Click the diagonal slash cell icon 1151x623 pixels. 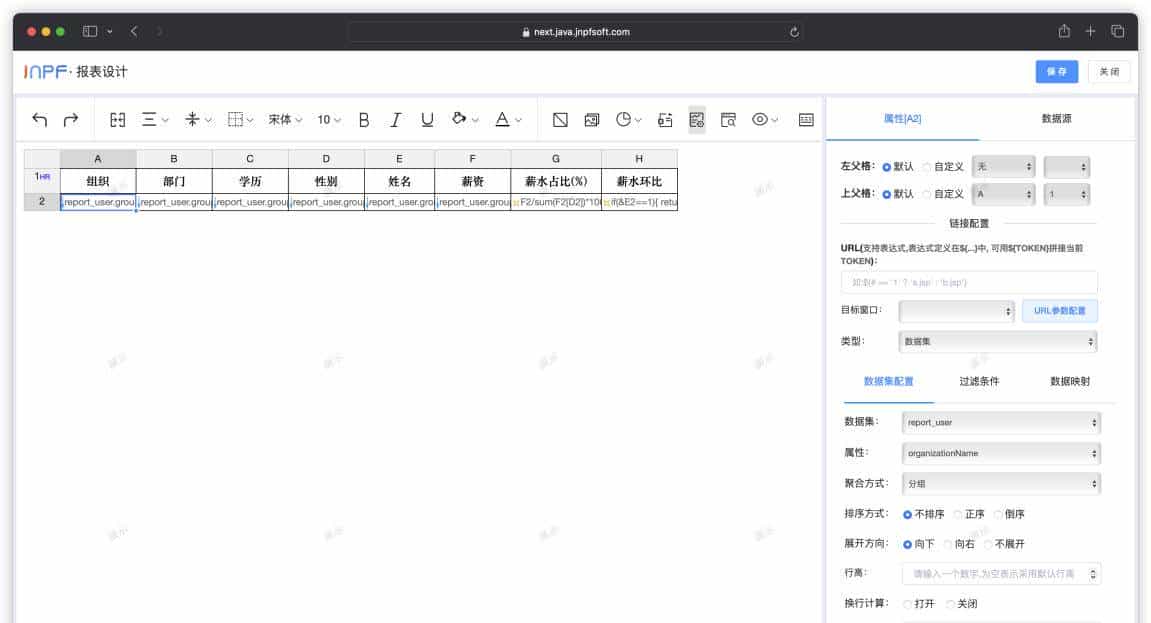tap(560, 120)
